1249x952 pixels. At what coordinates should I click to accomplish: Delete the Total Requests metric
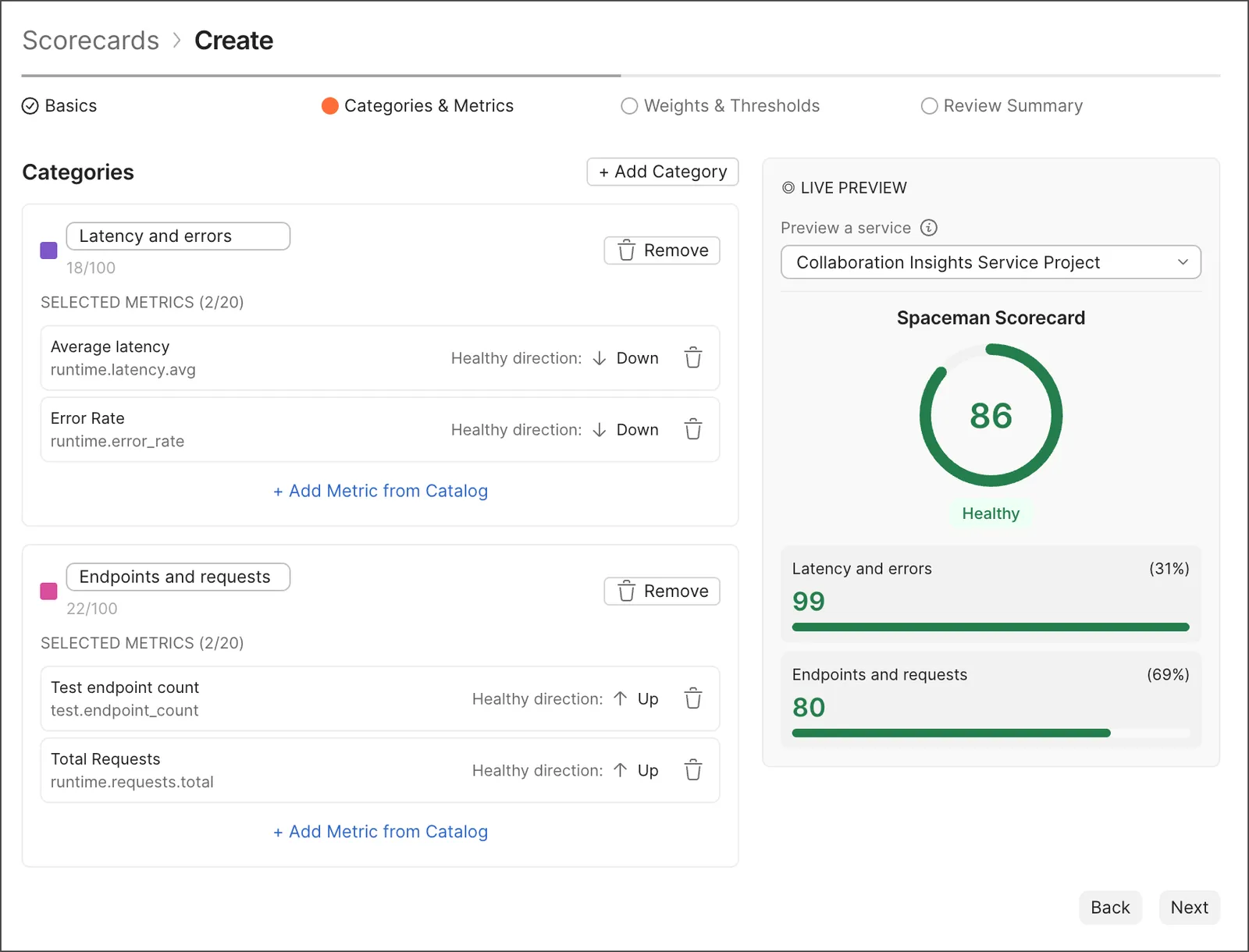coord(693,770)
